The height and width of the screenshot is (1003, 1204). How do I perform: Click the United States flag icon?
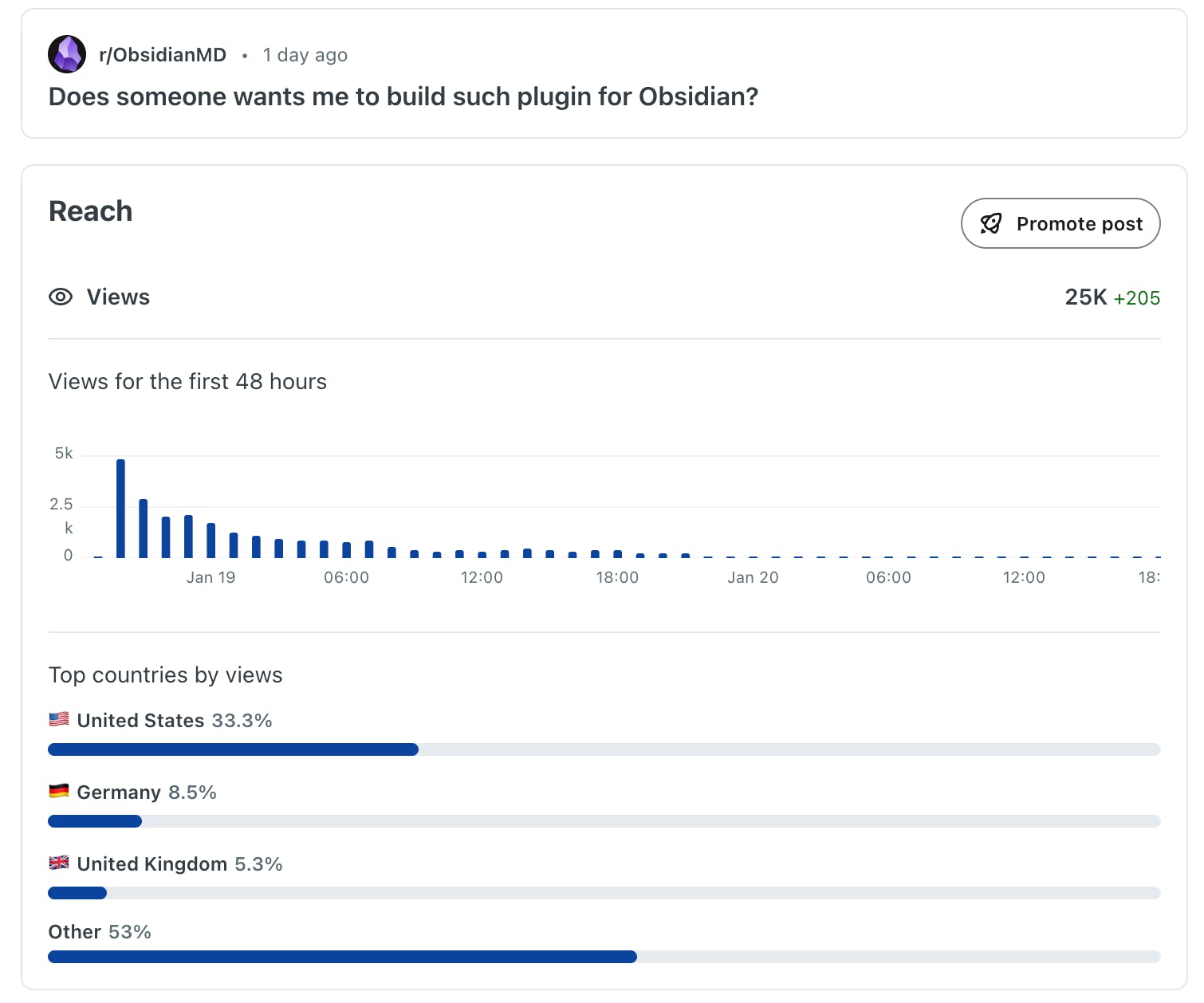59,719
